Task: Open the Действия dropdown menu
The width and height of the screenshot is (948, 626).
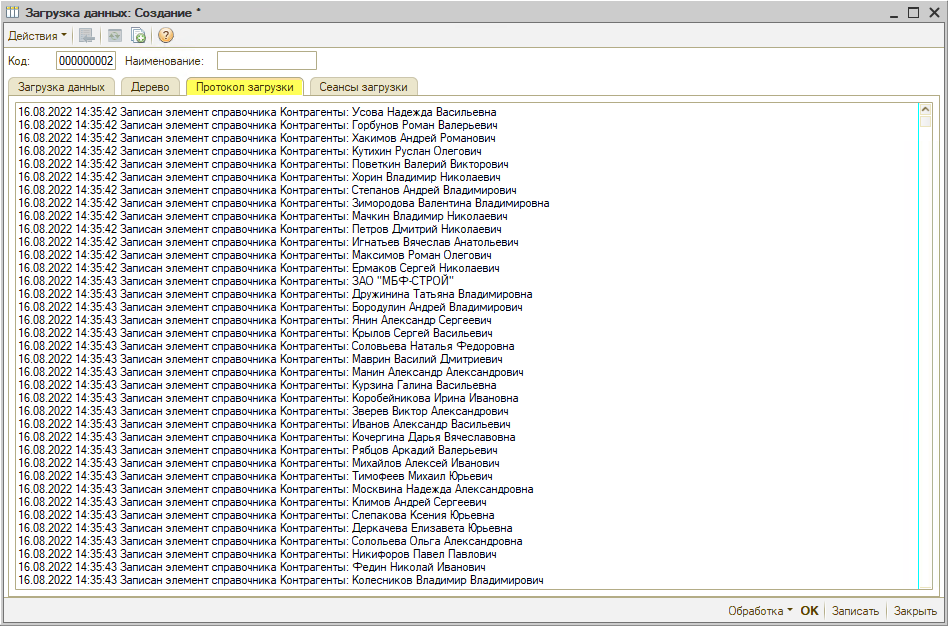Action: tap(37, 36)
